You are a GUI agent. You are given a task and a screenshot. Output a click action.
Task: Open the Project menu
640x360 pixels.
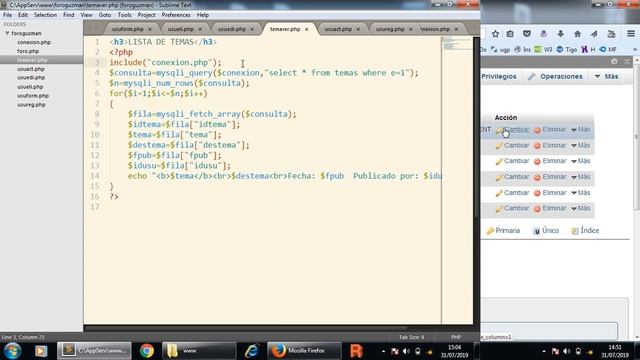146,15
